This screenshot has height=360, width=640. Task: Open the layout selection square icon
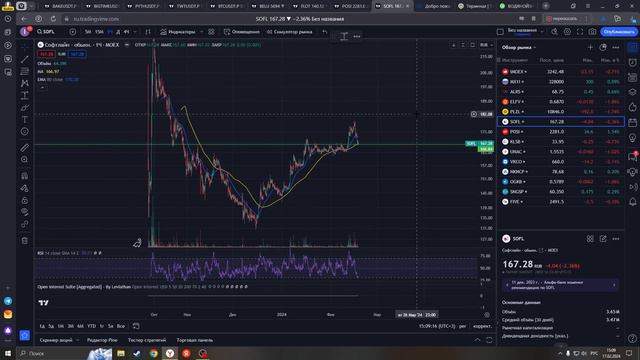pyautogui.click(x=500, y=31)
